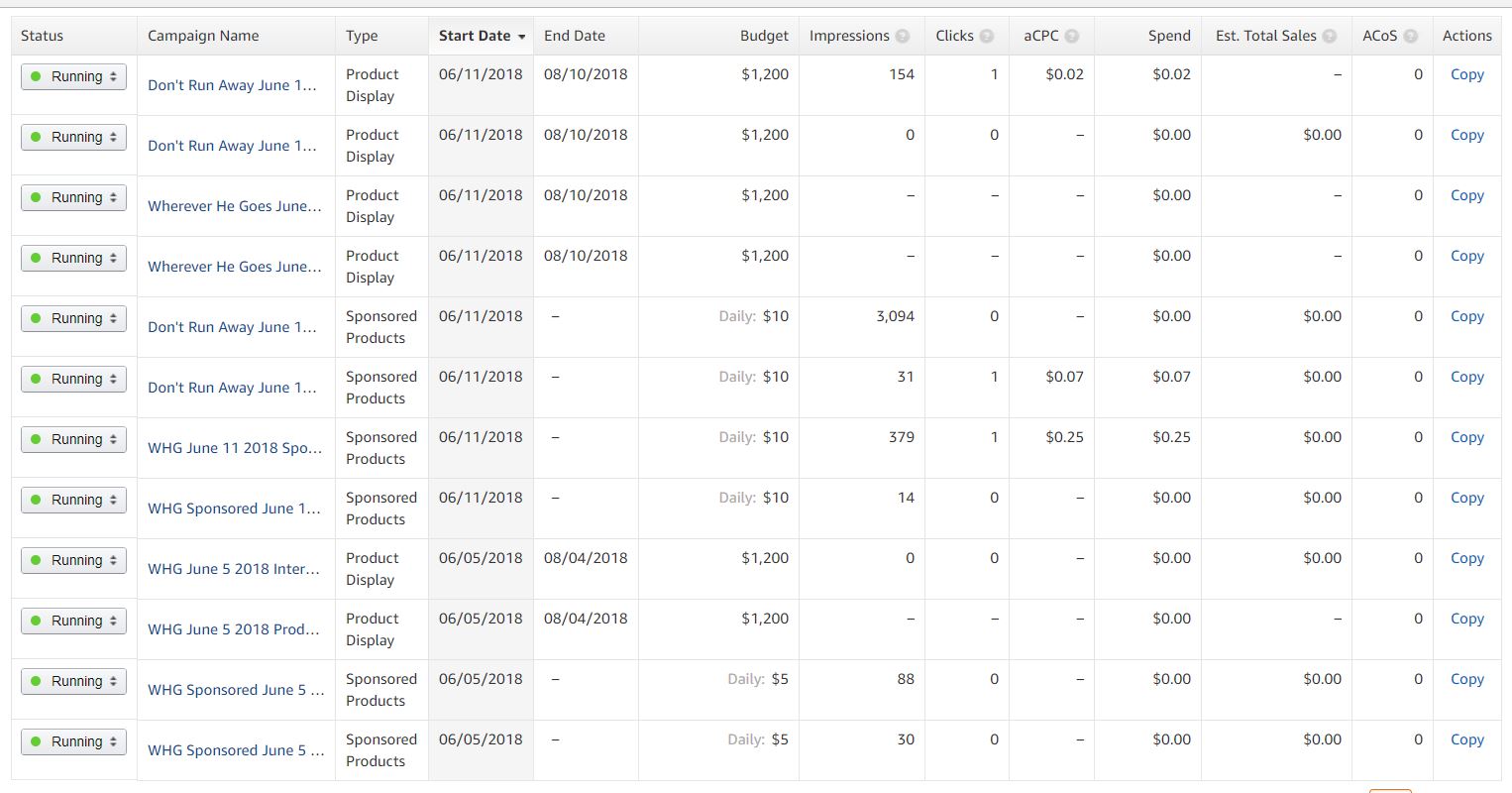Copy the first Don't Run Away campaign

1466,74
